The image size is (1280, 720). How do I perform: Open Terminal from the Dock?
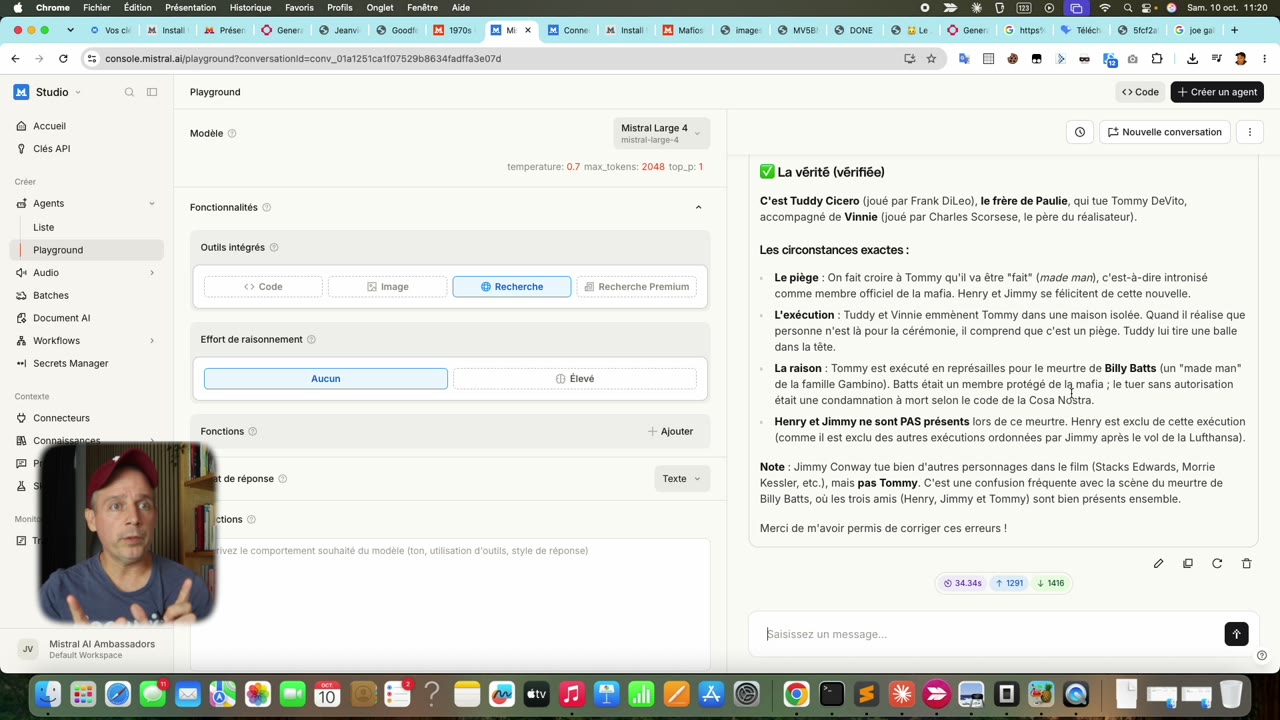click(832, 693)
